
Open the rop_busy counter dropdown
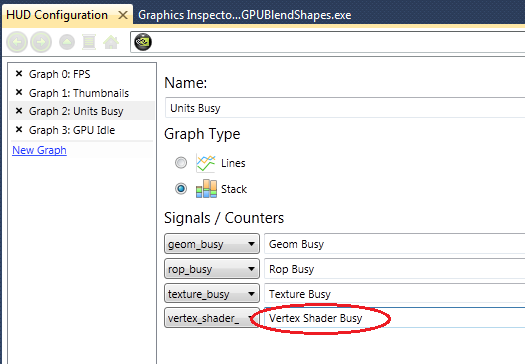tap(212, 269)
